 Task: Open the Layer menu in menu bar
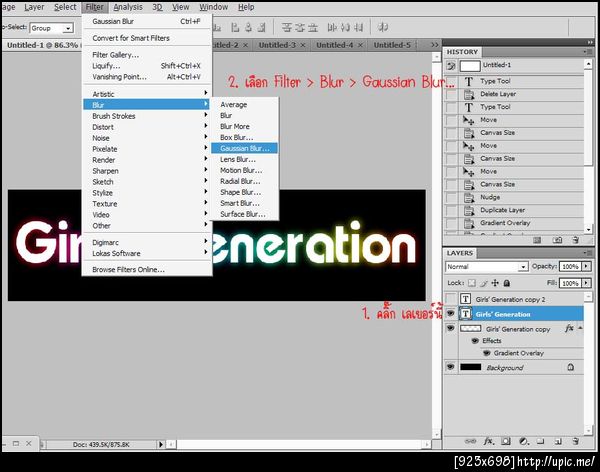tap(34, 7)
